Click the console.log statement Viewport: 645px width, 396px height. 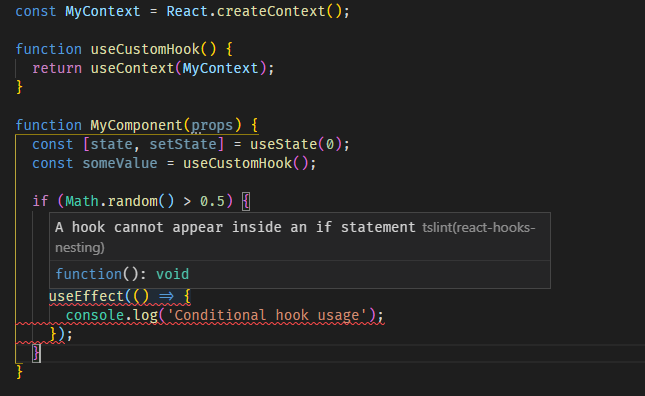225,315
